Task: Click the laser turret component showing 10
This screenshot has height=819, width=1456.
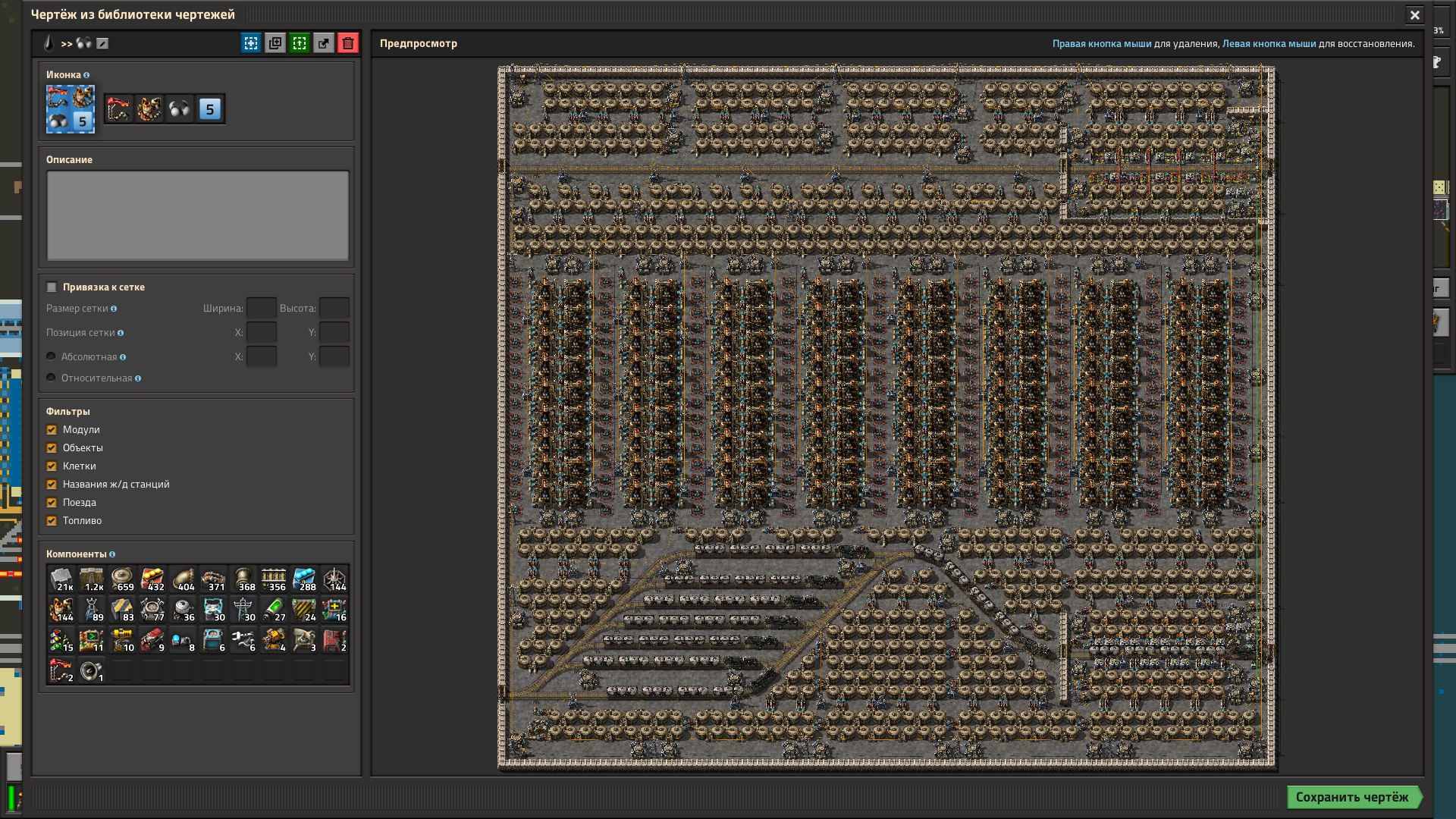Action: 122,640
